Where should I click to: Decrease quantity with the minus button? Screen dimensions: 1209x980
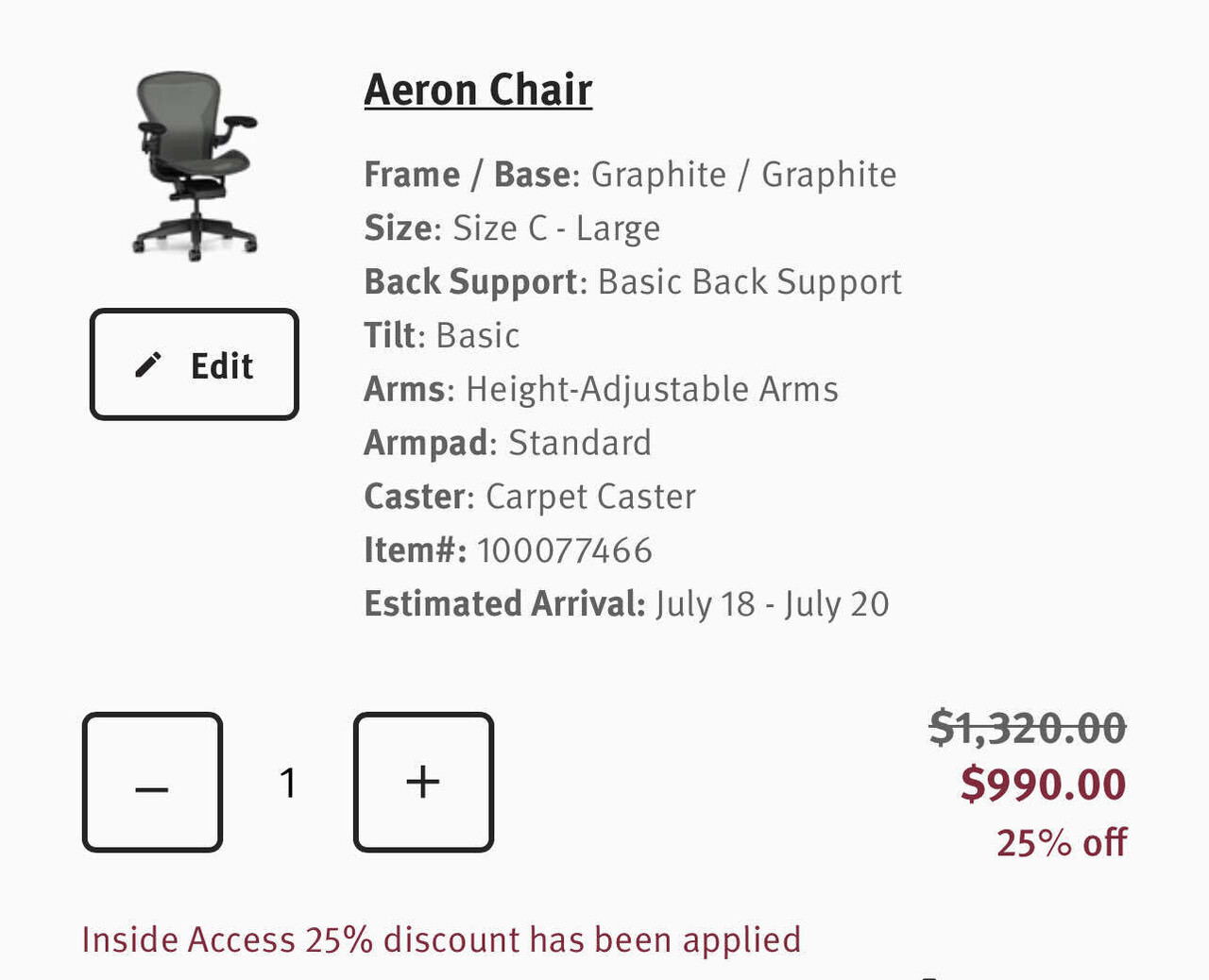(x=152, y=783)
